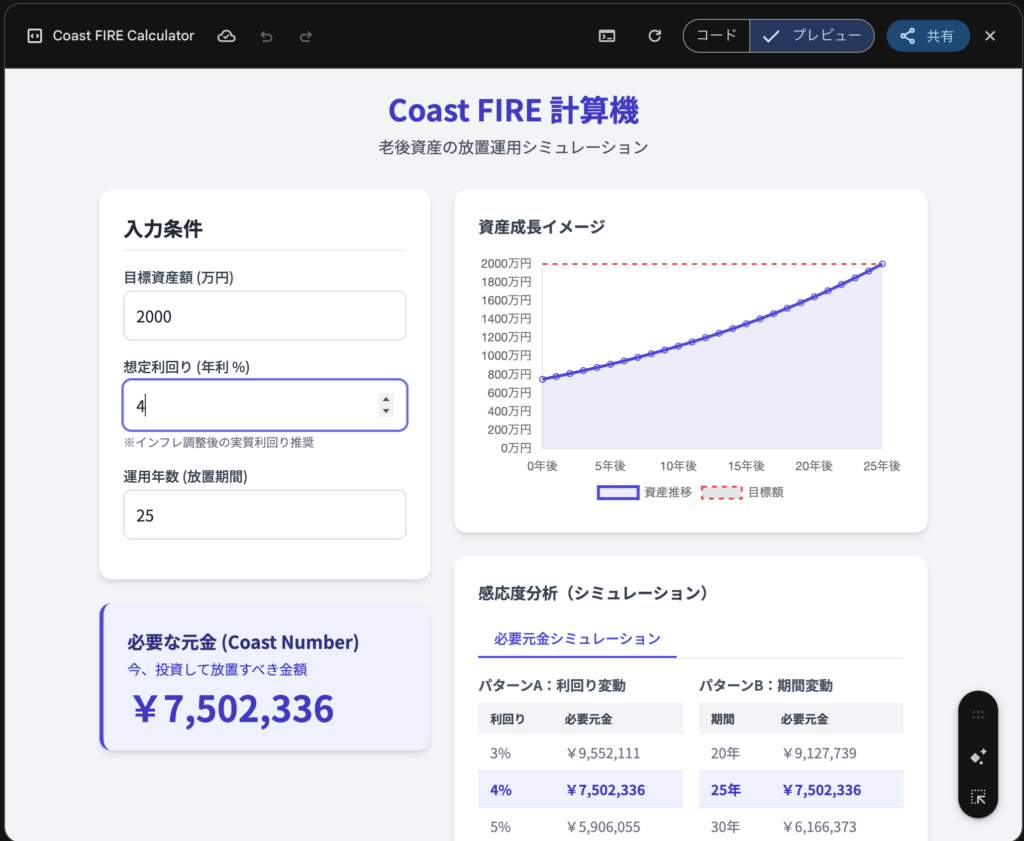Decrease 想定利回り with stepper down arrow
The width and height of the screenshot is (1024, 841).
pos(386,410)
